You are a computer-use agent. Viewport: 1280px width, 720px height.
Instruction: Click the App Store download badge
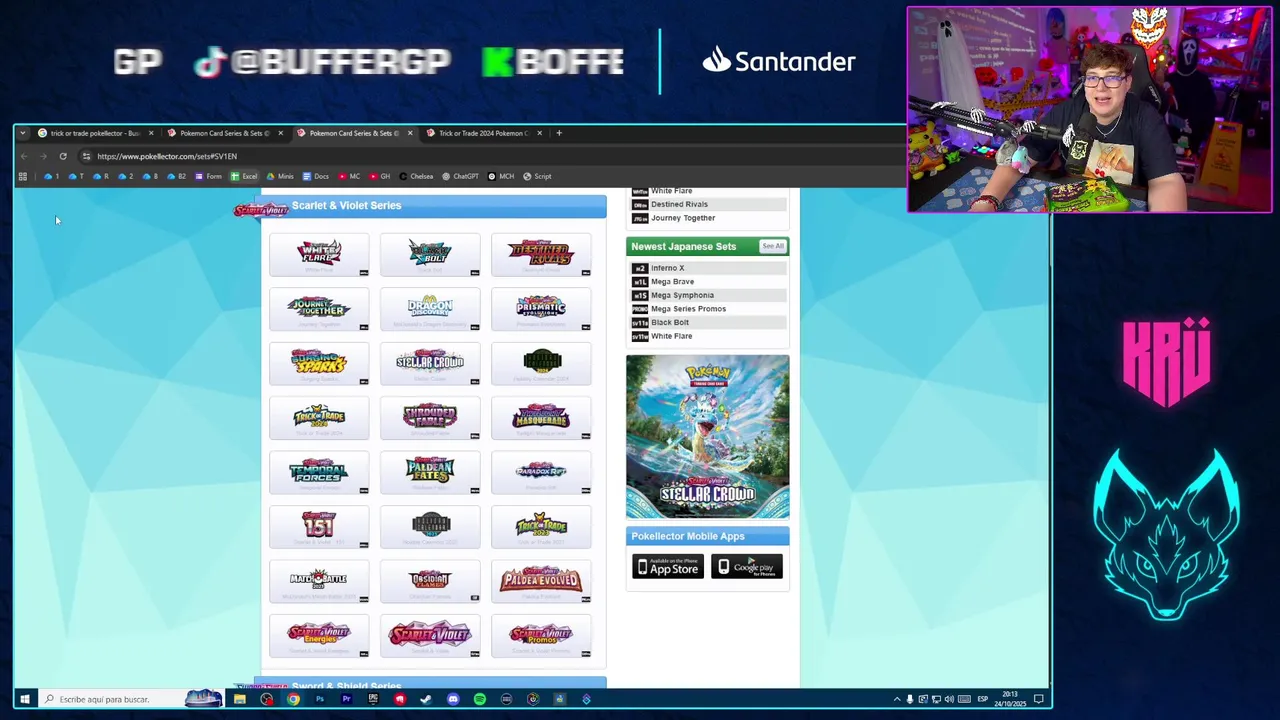tap(668, 567)
